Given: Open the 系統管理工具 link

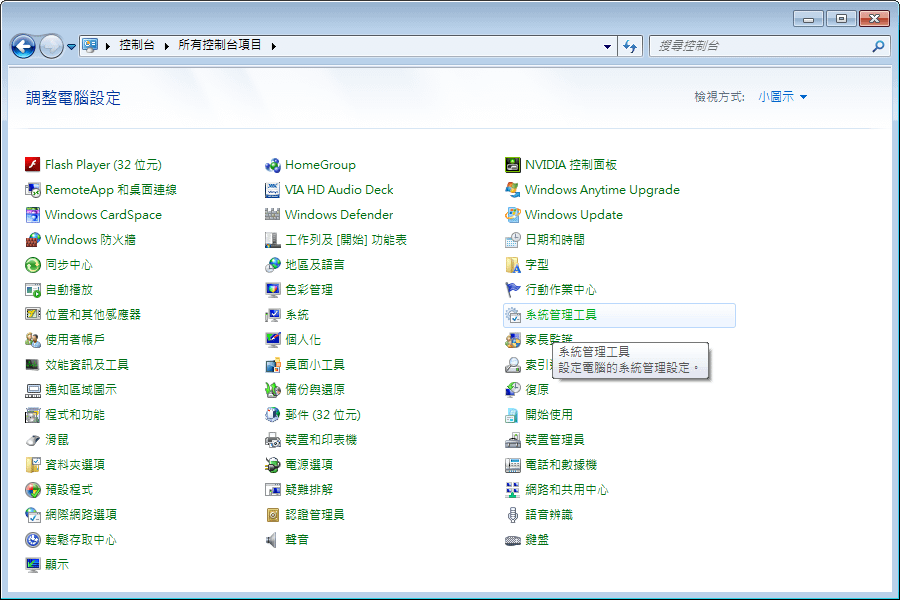Looking at the screenshot, I should [x=561, y=315].
